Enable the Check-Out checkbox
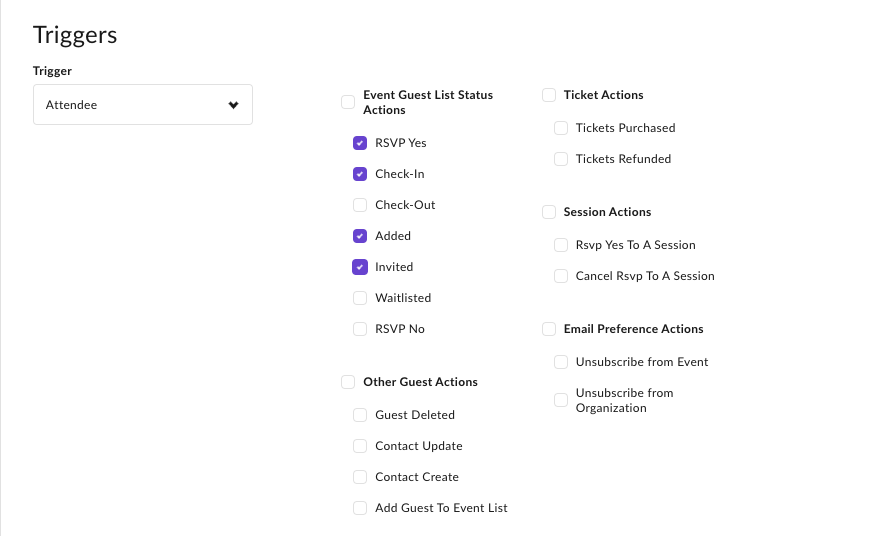 (x=360, y=205)
